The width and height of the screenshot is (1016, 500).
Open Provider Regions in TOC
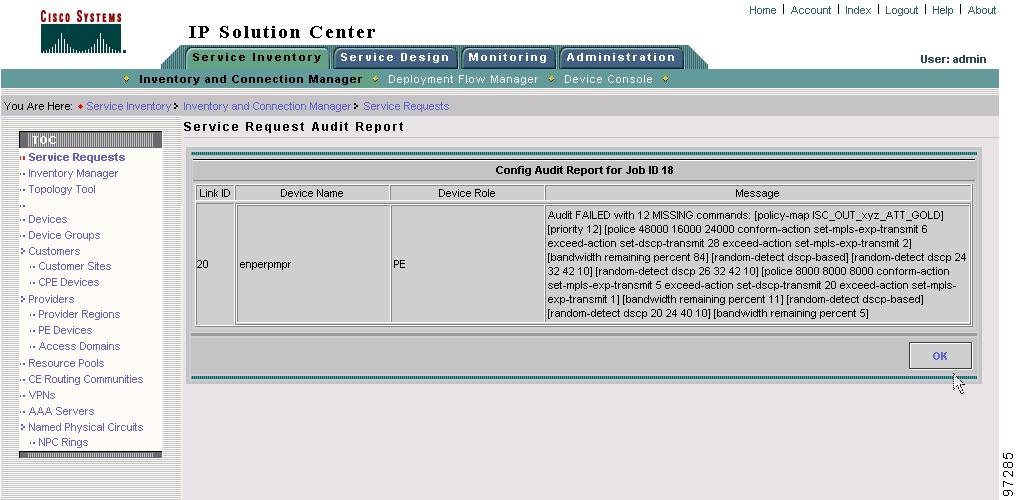click(x=79, y=314)
